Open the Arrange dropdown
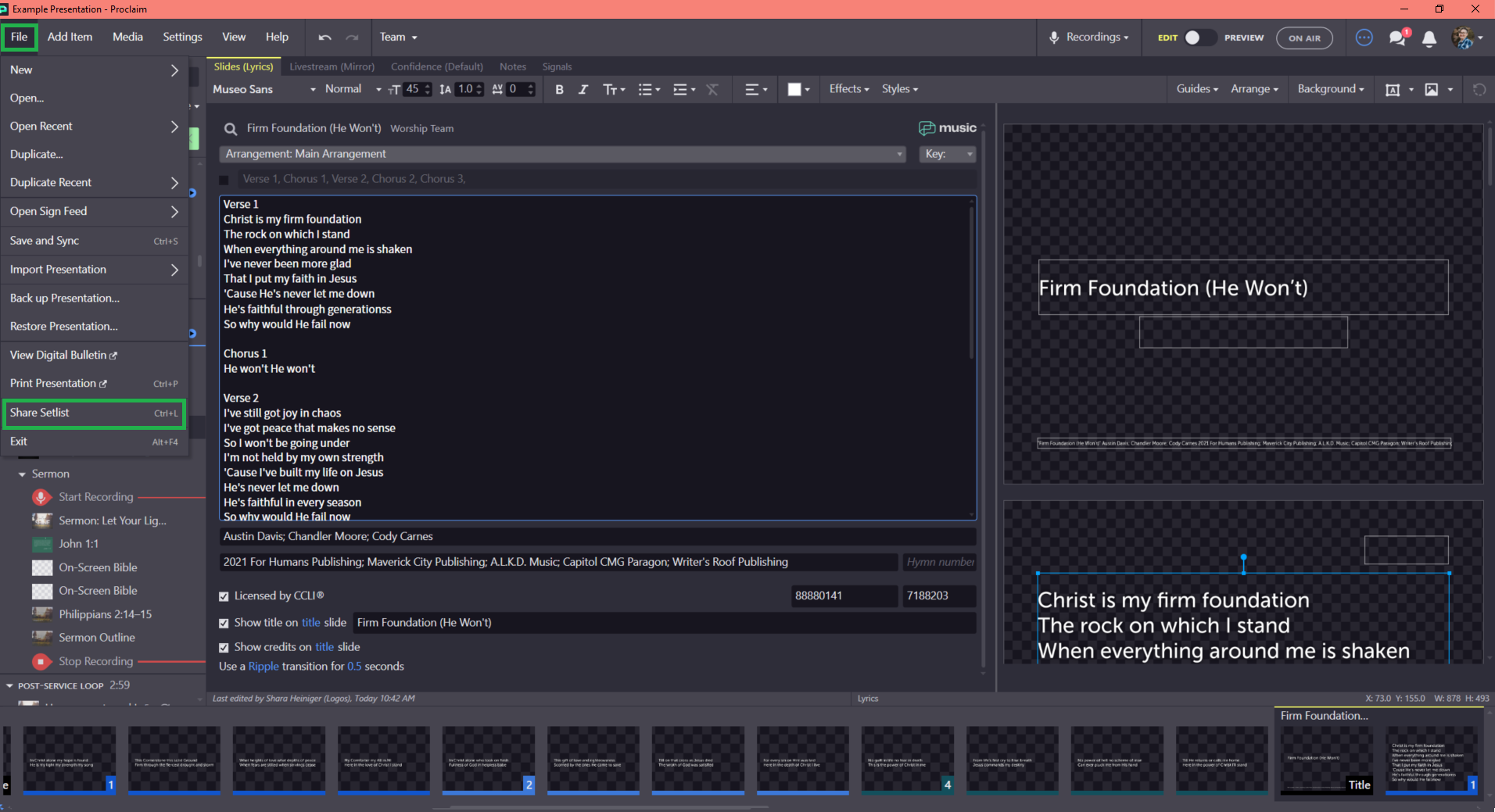This screenshot has height=812, width=1495. click(1254, 89)
